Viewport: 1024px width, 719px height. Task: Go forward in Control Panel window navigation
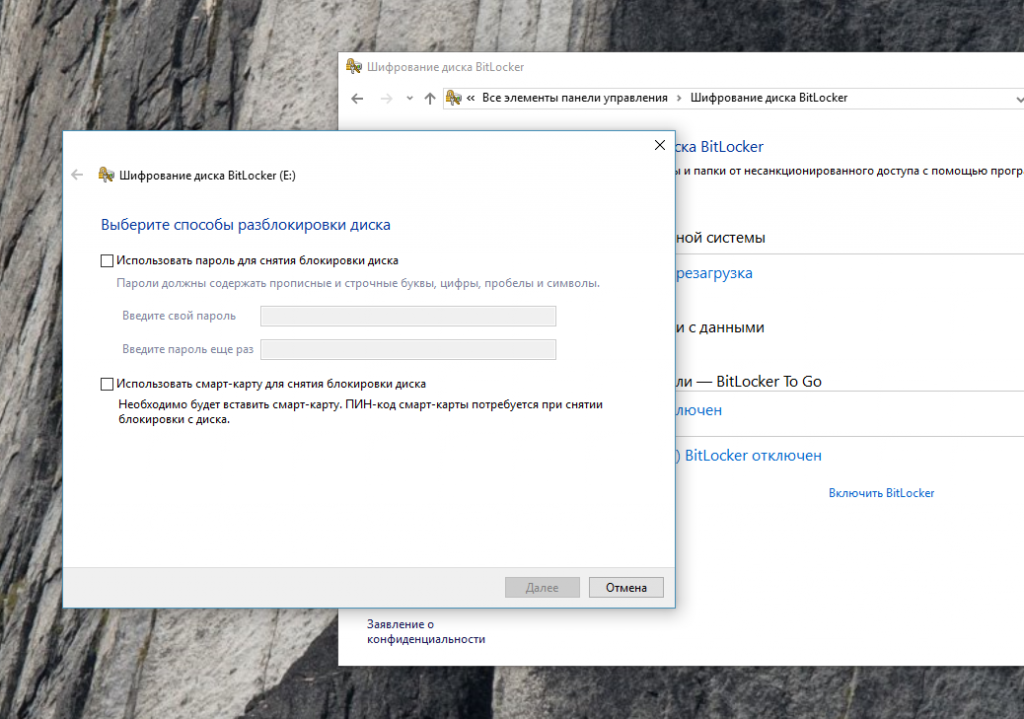[387, 99]
